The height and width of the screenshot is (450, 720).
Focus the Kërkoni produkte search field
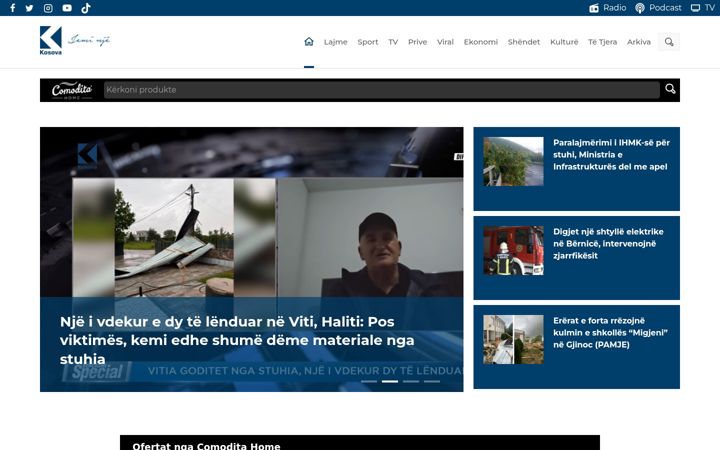(382, 90)
